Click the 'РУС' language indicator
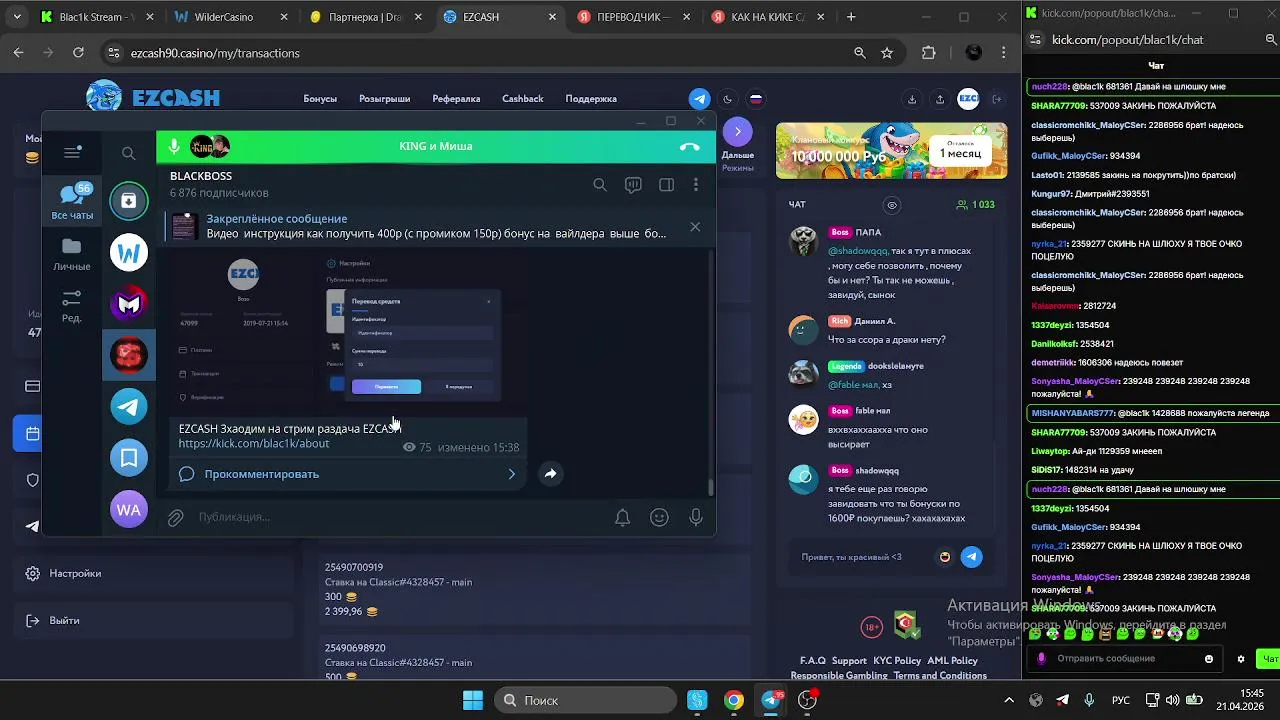The image size is (1280, 720). [x=1121, y=700]
